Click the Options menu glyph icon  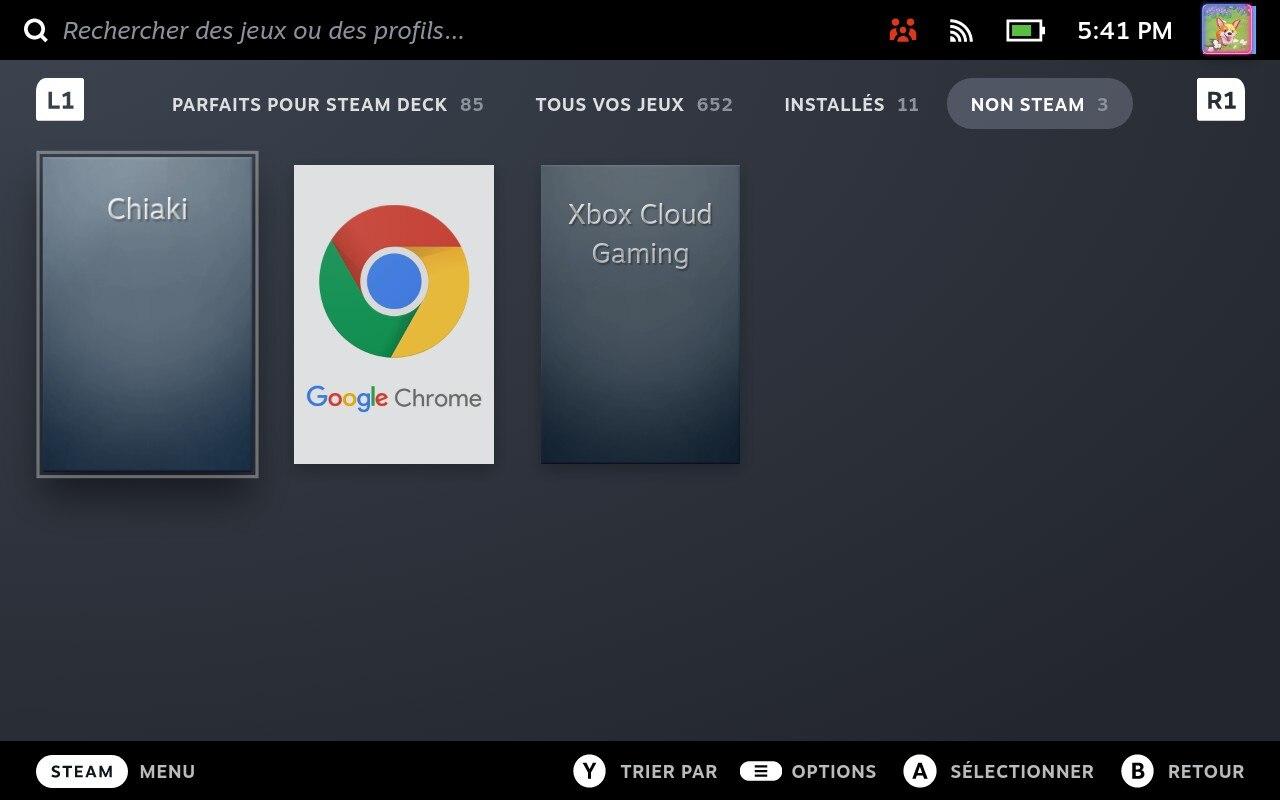[x=761, y=771]
